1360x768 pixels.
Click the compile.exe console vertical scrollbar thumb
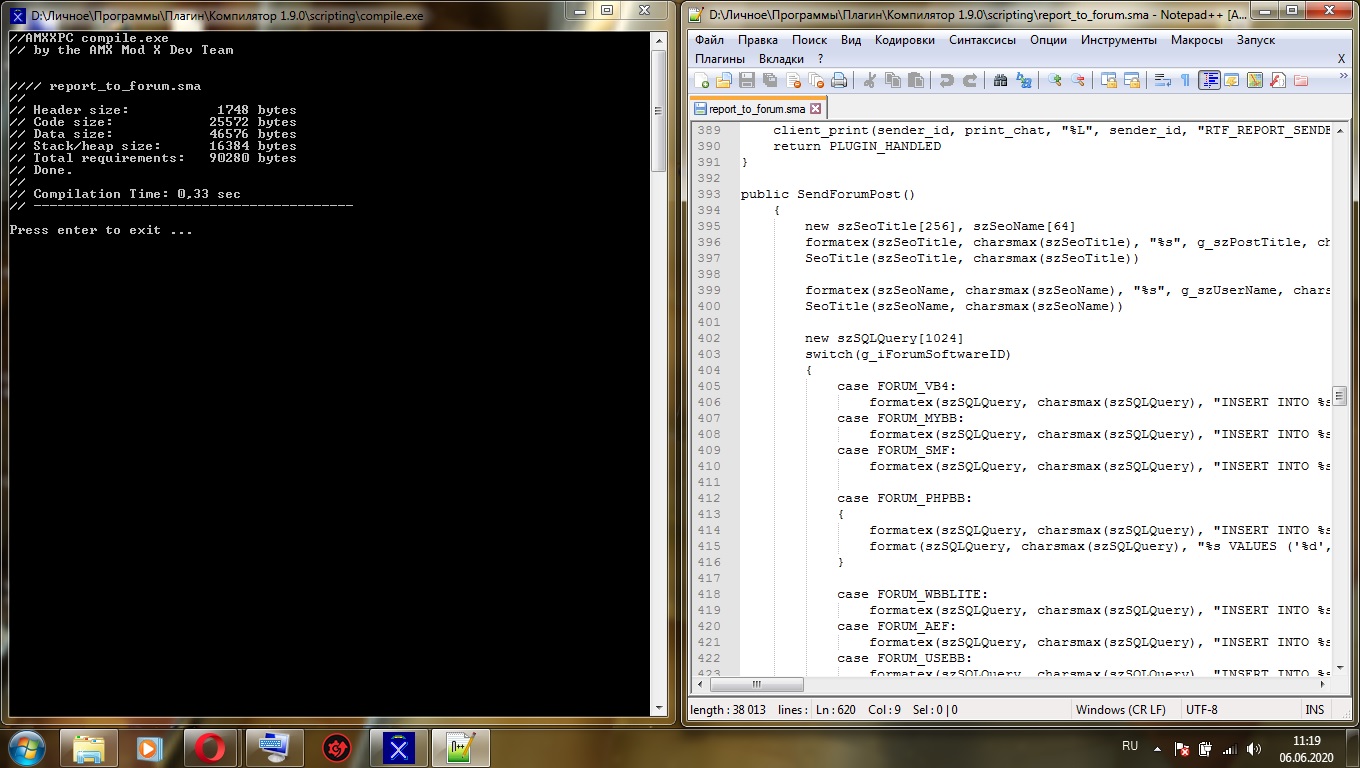(659, 110)
